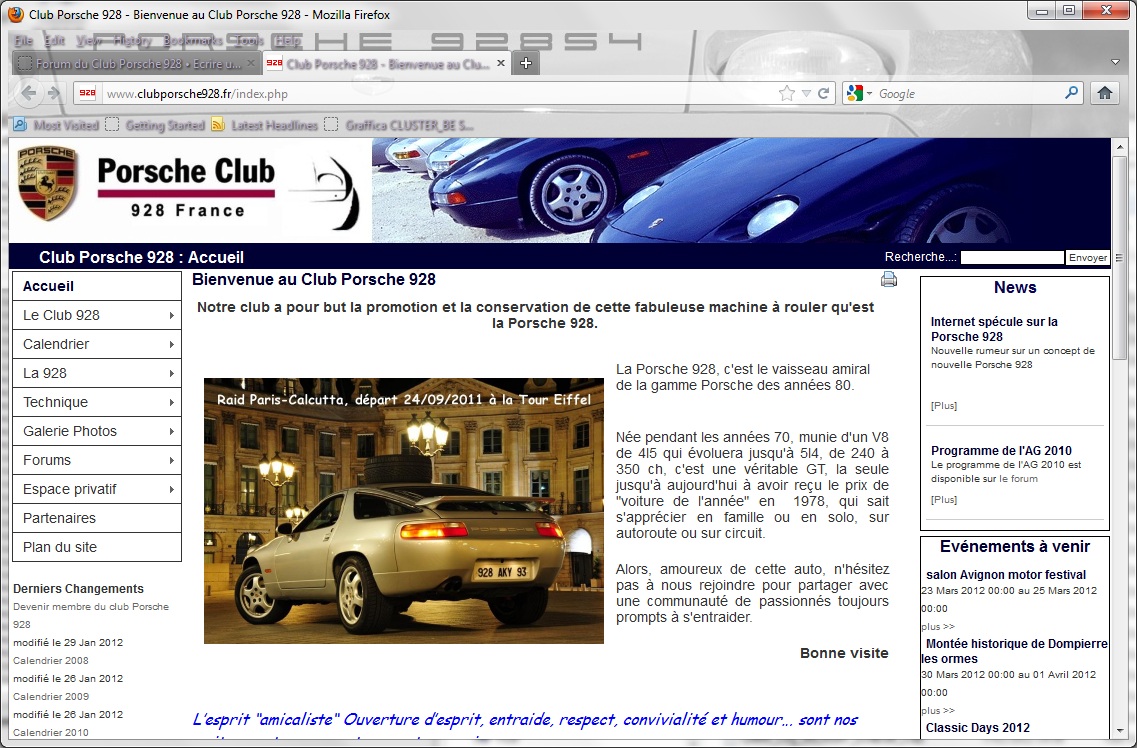Open the Calendrier 2008 link
The image size is (1137, 748).
tap(51, 660)
